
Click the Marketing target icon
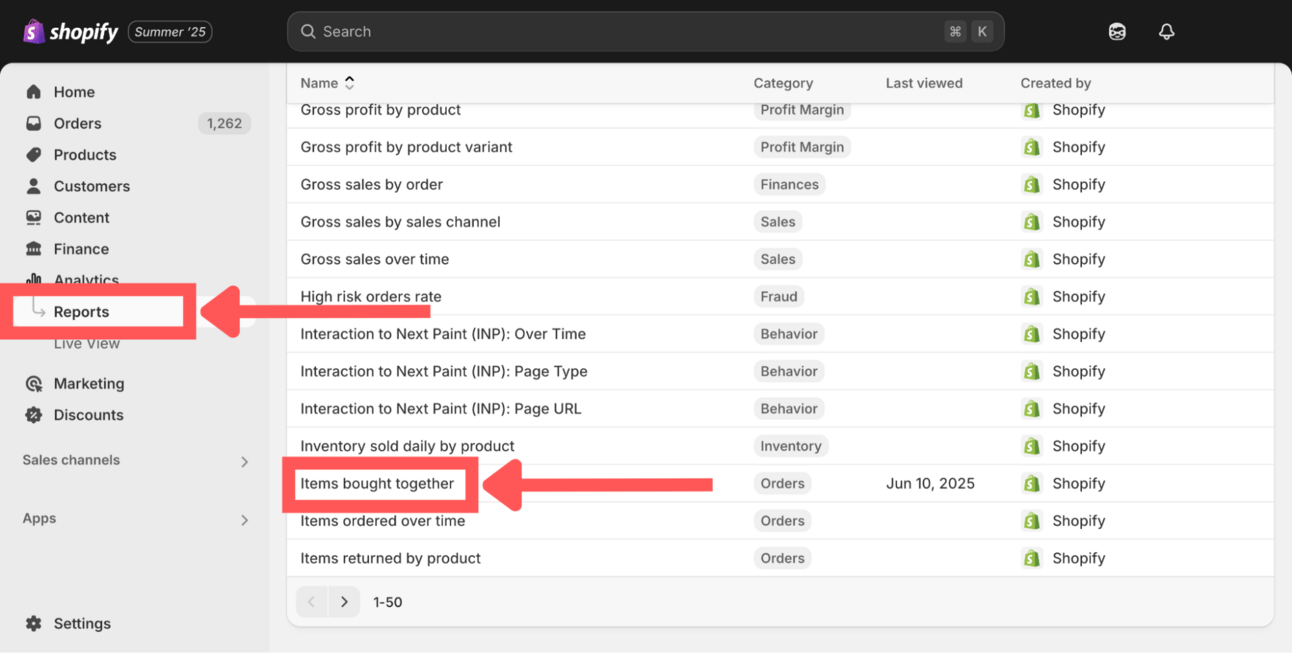coord(34,384)
